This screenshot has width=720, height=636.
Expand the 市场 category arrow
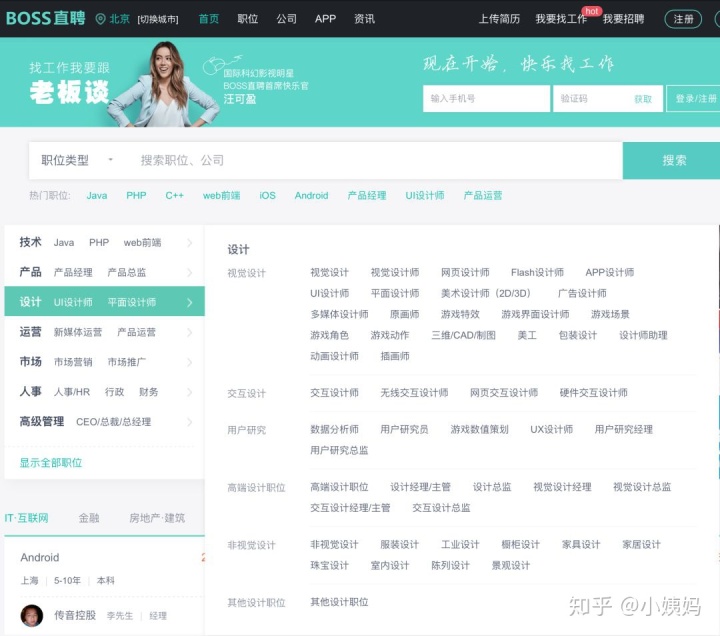pos(190,362)
